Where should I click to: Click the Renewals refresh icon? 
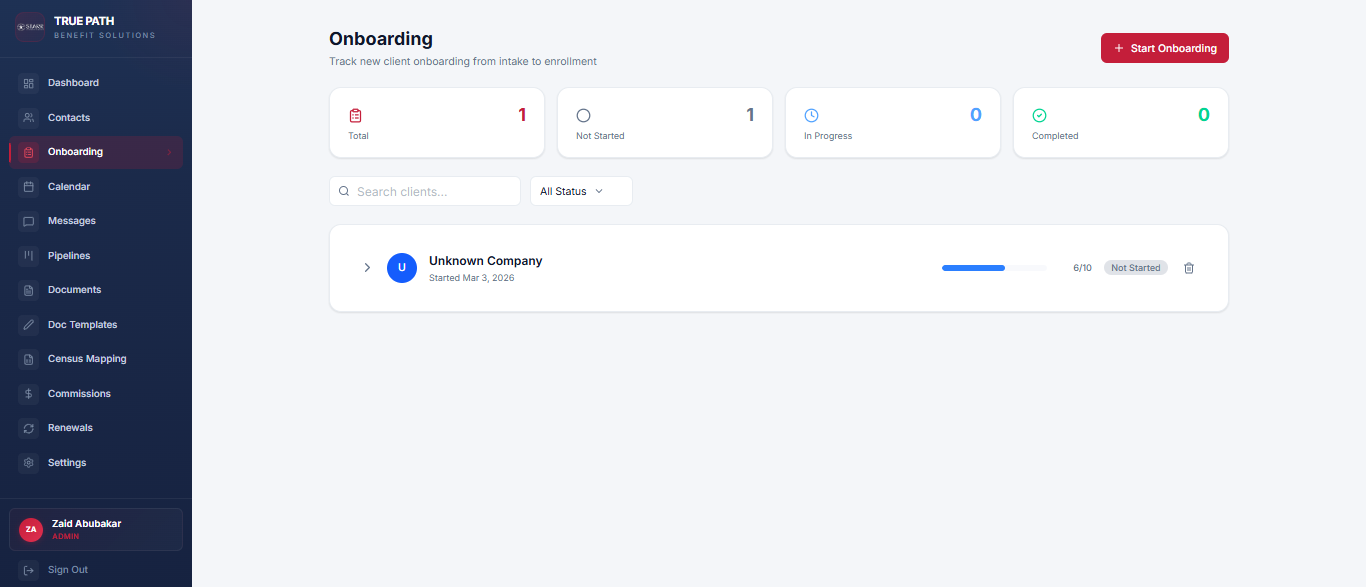(29, 428)
